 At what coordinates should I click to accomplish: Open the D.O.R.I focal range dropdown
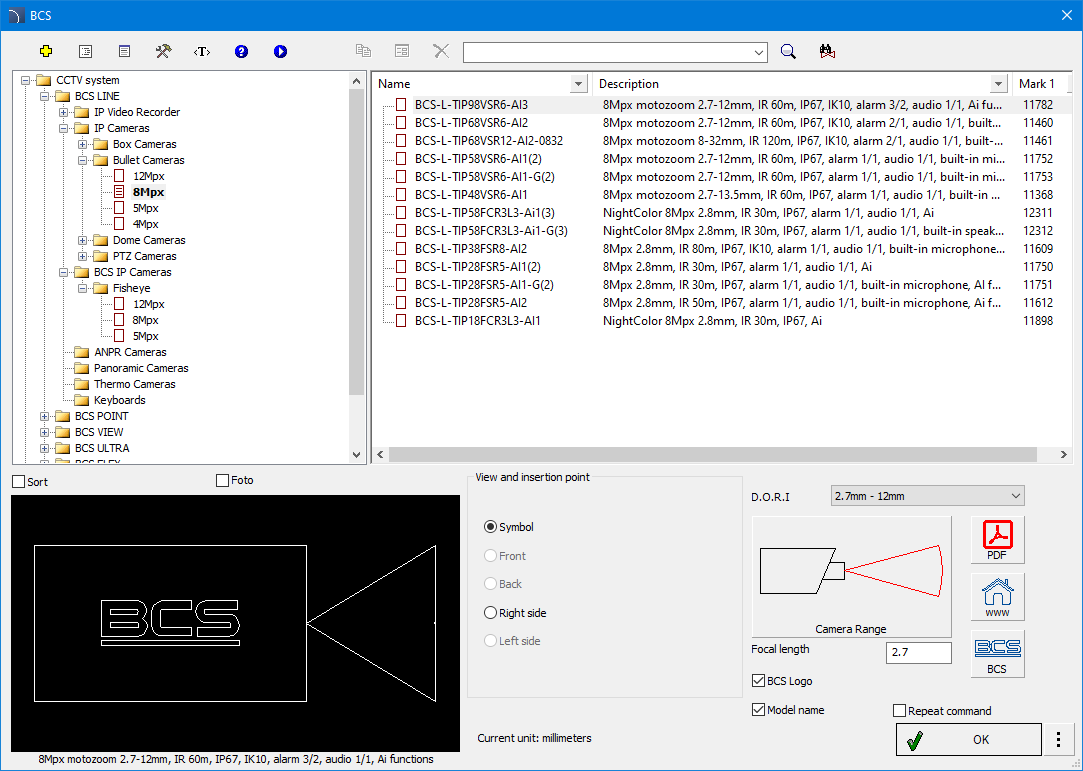928,496
